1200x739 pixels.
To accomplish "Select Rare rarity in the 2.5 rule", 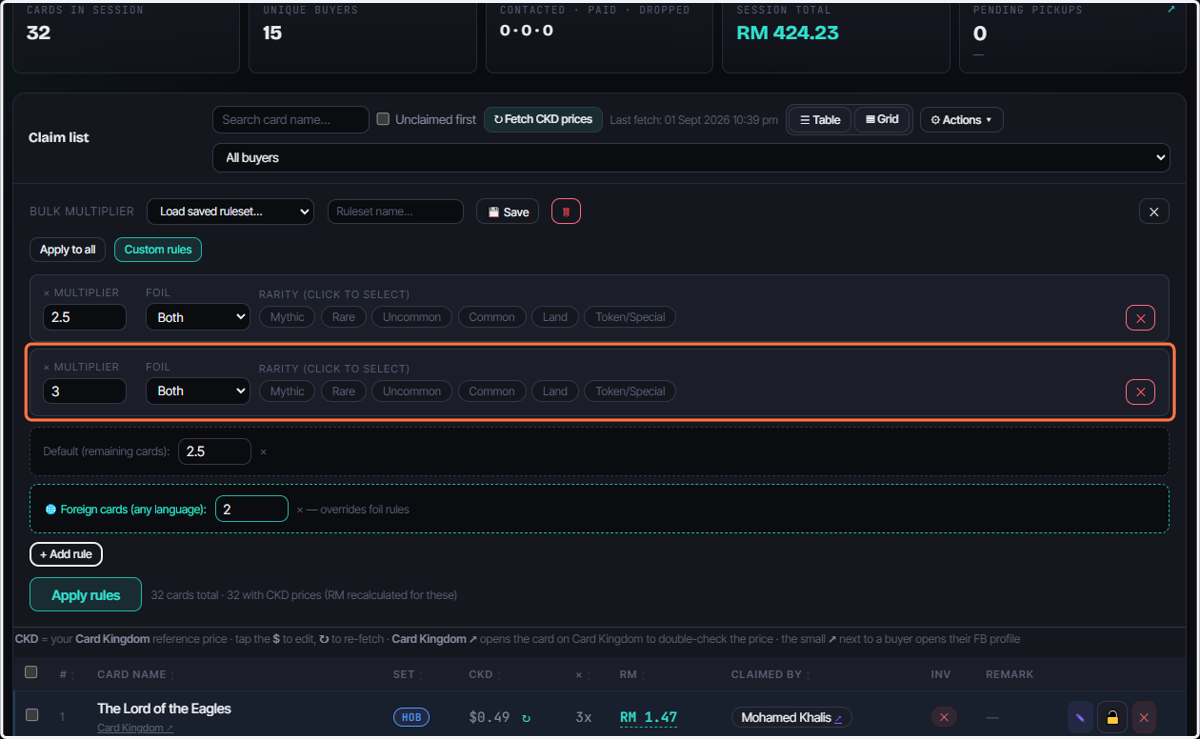I will click(x=343, y=317).
